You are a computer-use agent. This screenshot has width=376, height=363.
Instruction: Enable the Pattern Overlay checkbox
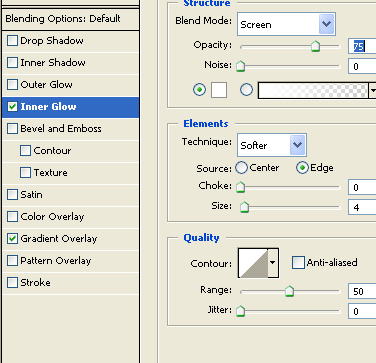coord(12,261)
